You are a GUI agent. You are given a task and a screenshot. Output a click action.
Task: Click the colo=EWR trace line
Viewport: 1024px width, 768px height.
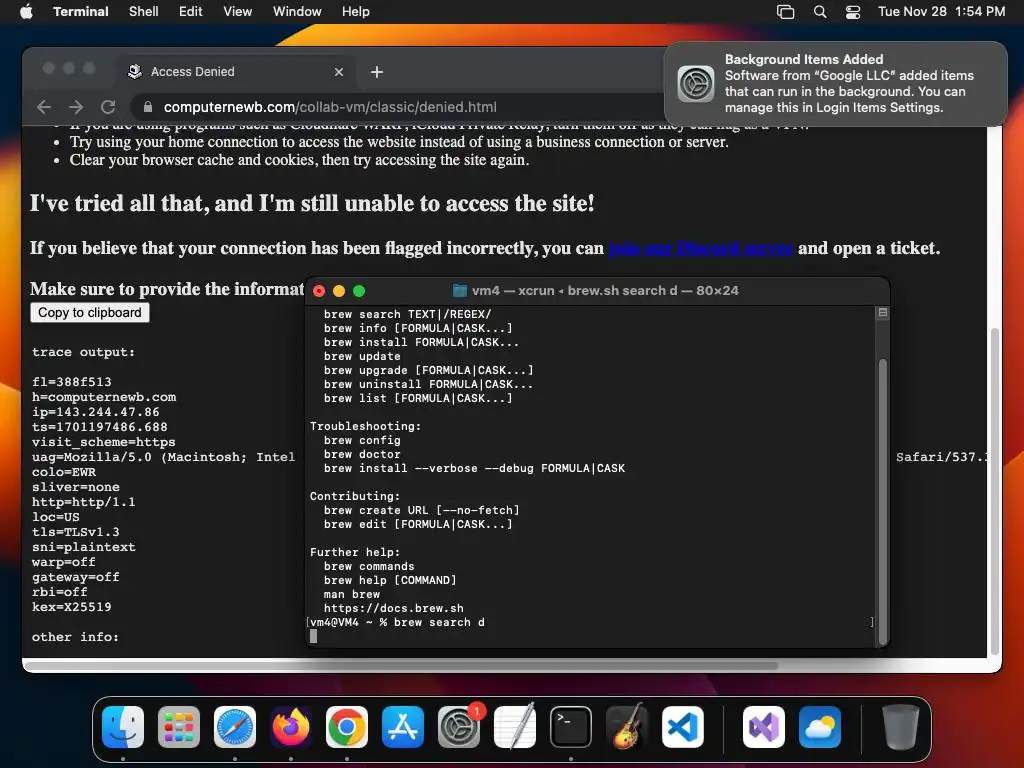tap(64, 472)
